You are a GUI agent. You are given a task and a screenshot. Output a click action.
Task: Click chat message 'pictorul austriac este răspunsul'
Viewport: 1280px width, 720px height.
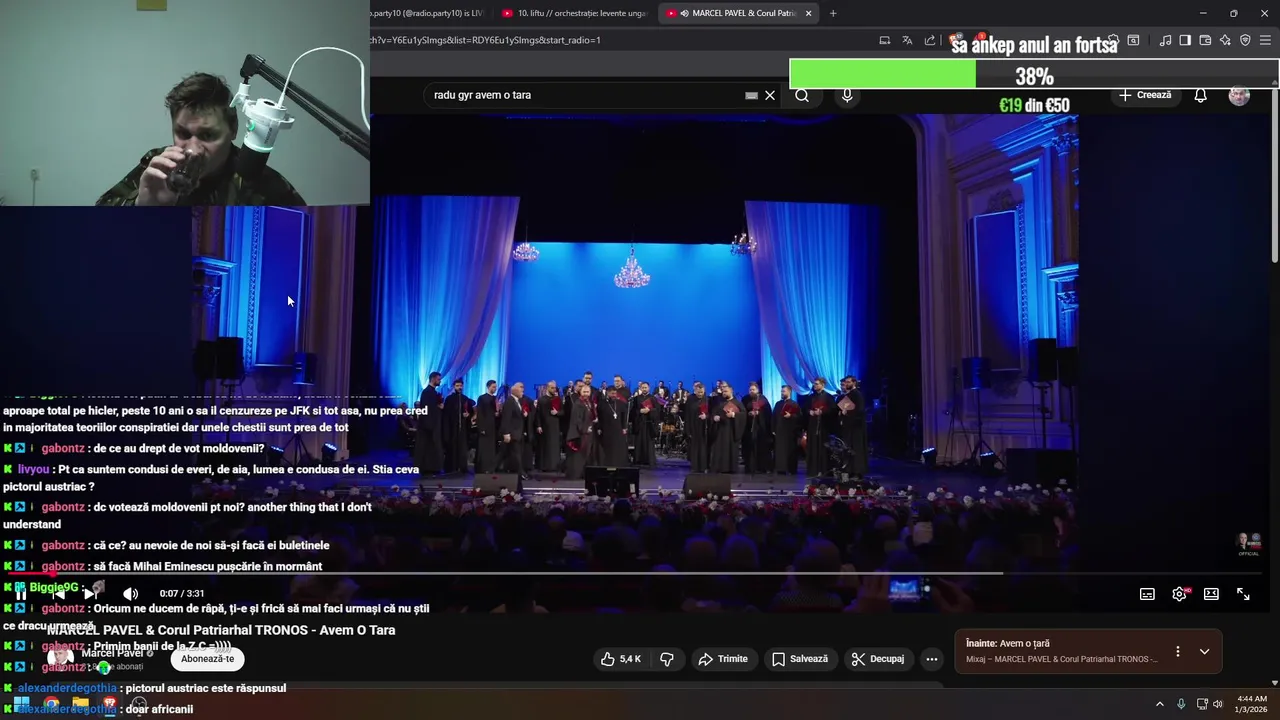[207, 688]
